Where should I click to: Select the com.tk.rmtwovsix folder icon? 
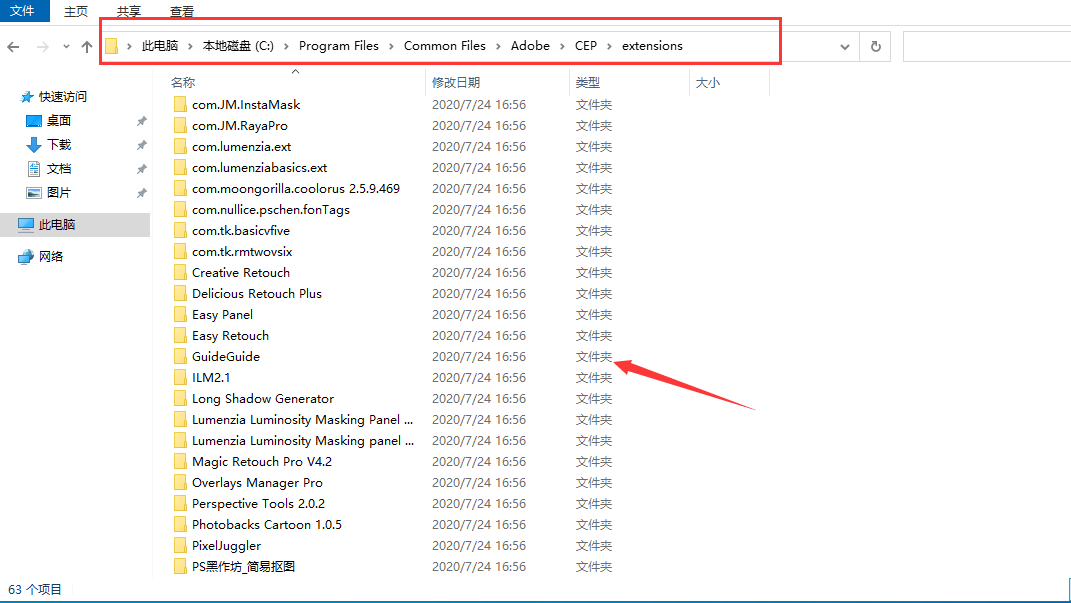coord(180,252)
